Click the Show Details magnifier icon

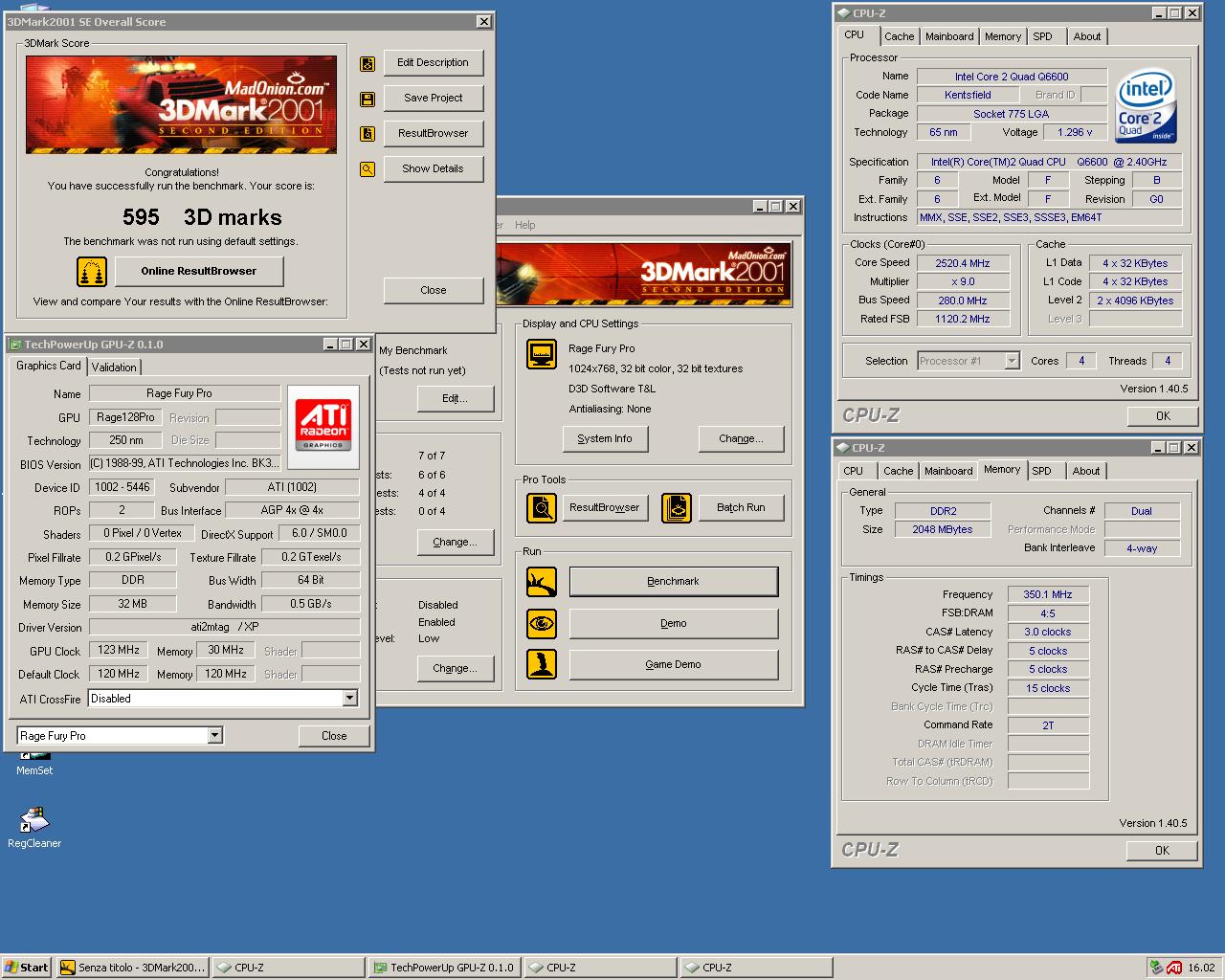tap(367, 169)
